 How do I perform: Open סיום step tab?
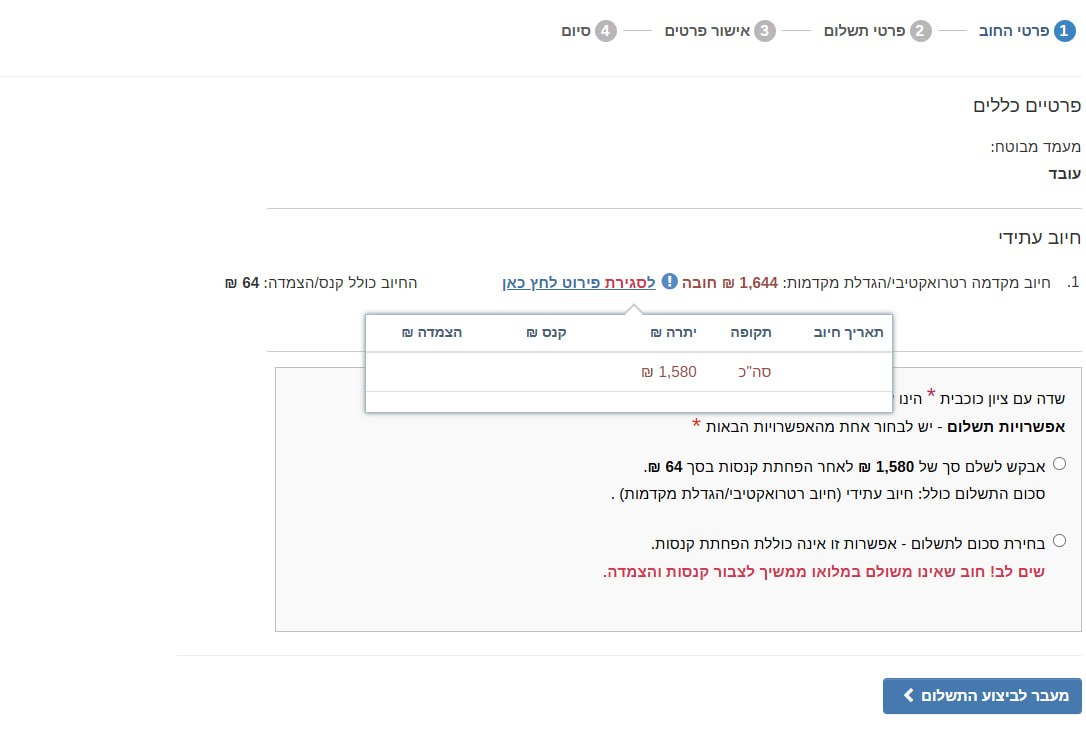click(x=589, y=31)
